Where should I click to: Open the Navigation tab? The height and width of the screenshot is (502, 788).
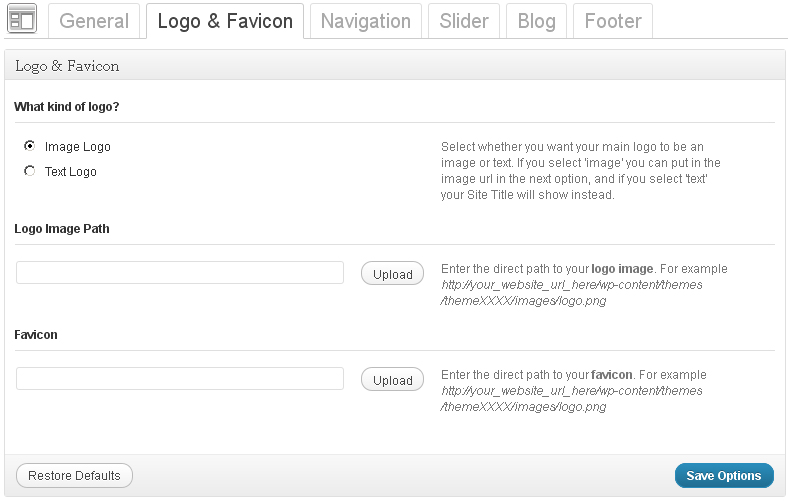pos(365,21)
